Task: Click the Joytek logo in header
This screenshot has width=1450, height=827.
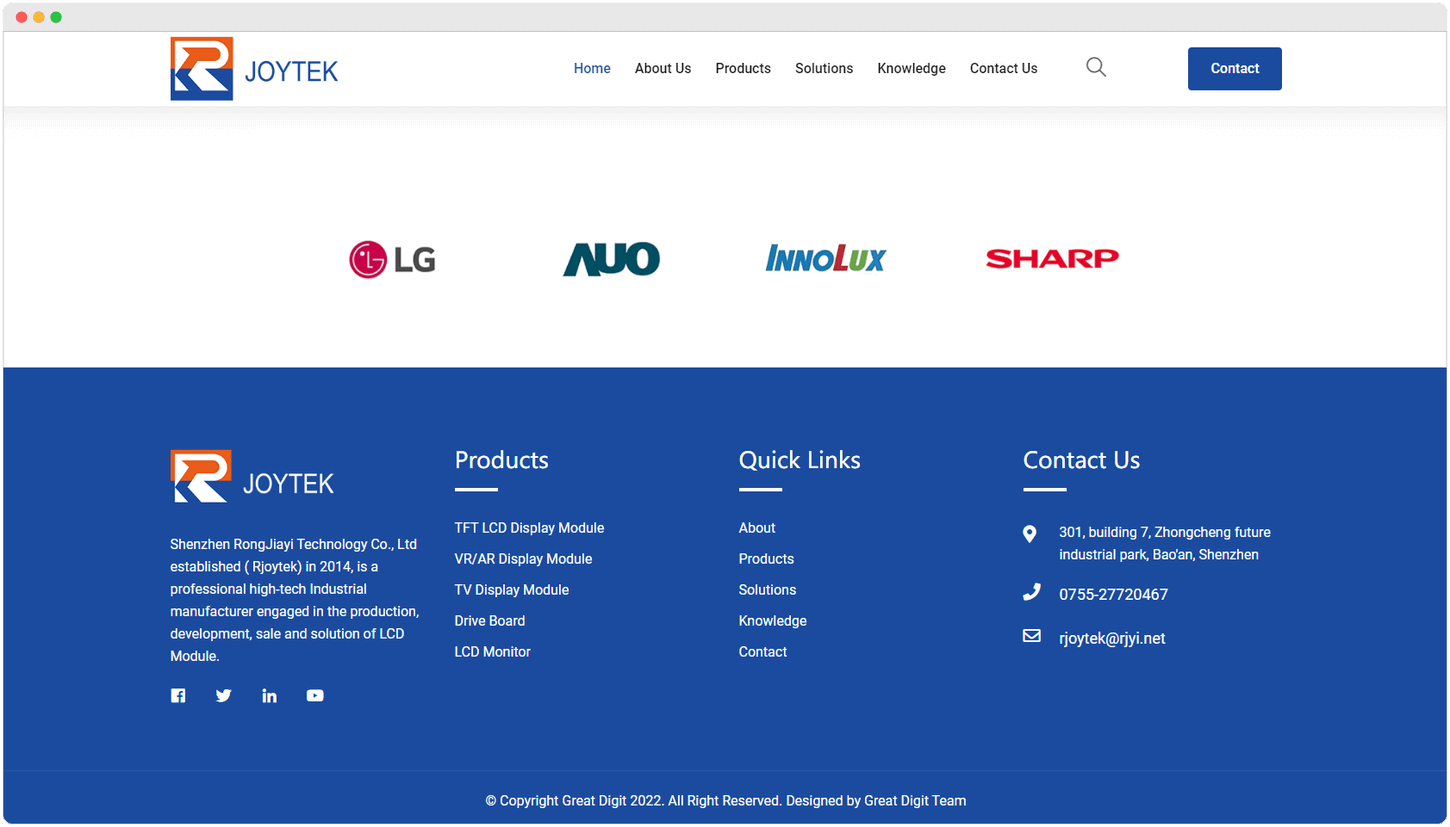Action: tap(254, 69)
